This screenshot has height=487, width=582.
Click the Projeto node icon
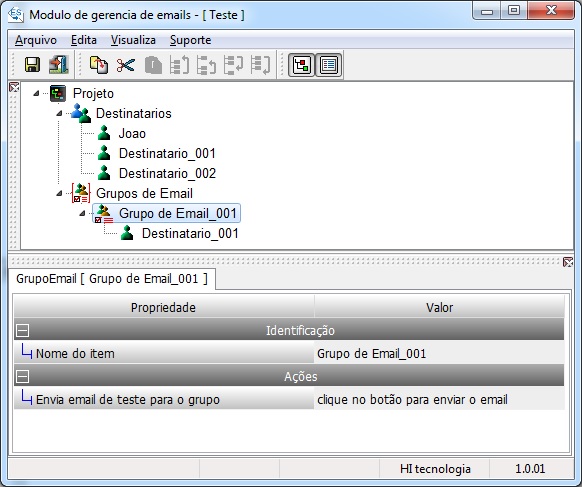click(58, 94)
